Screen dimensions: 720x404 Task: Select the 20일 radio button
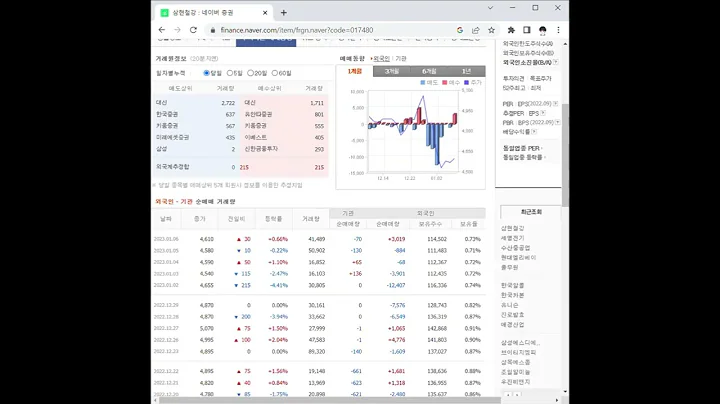250,73
